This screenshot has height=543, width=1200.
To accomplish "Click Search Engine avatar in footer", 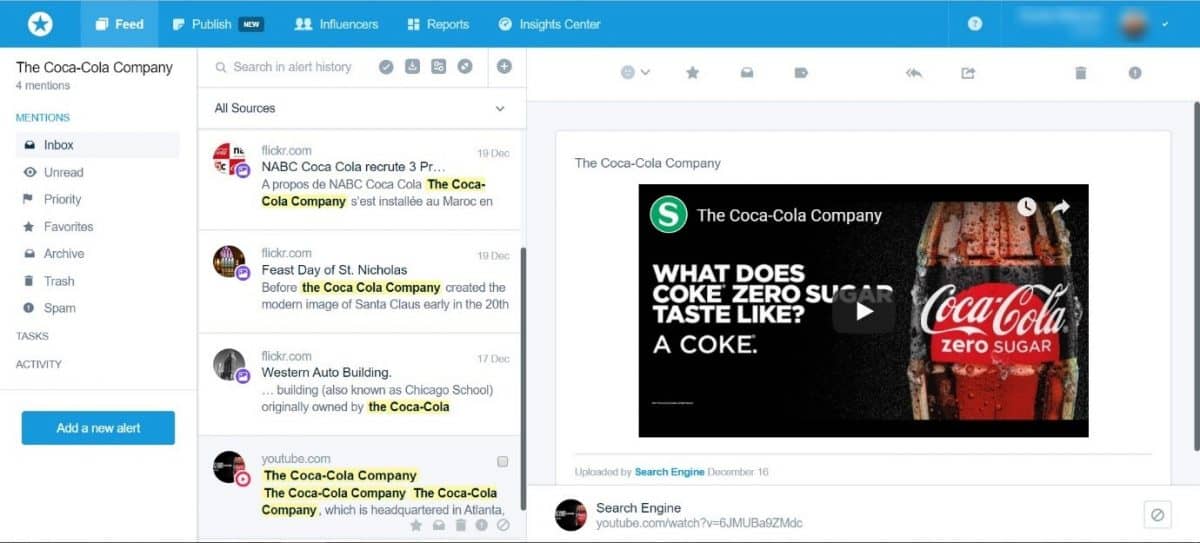I will pyautogui.click(x=570, y=514).
